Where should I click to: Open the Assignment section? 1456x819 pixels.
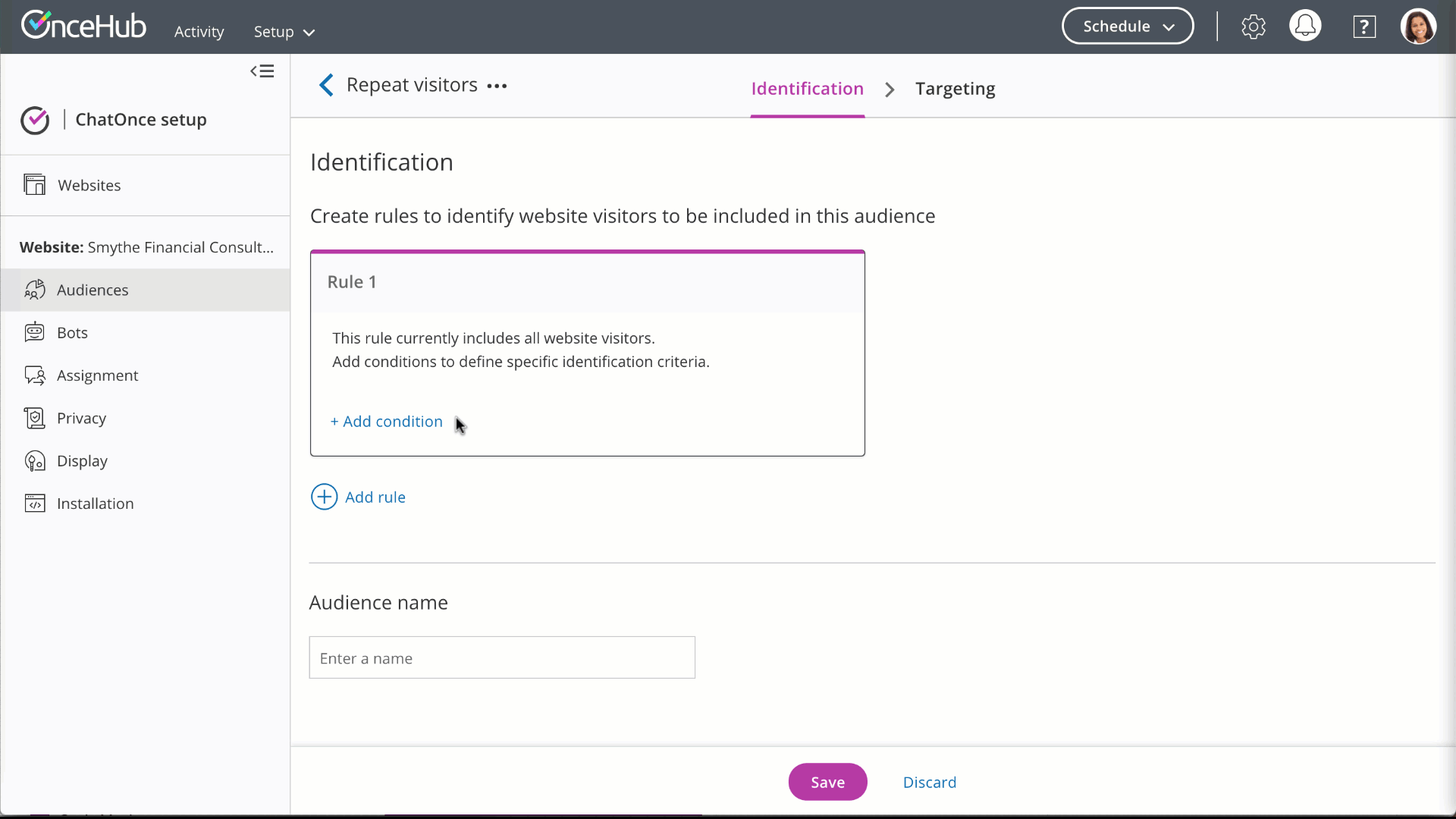[97, 375]
